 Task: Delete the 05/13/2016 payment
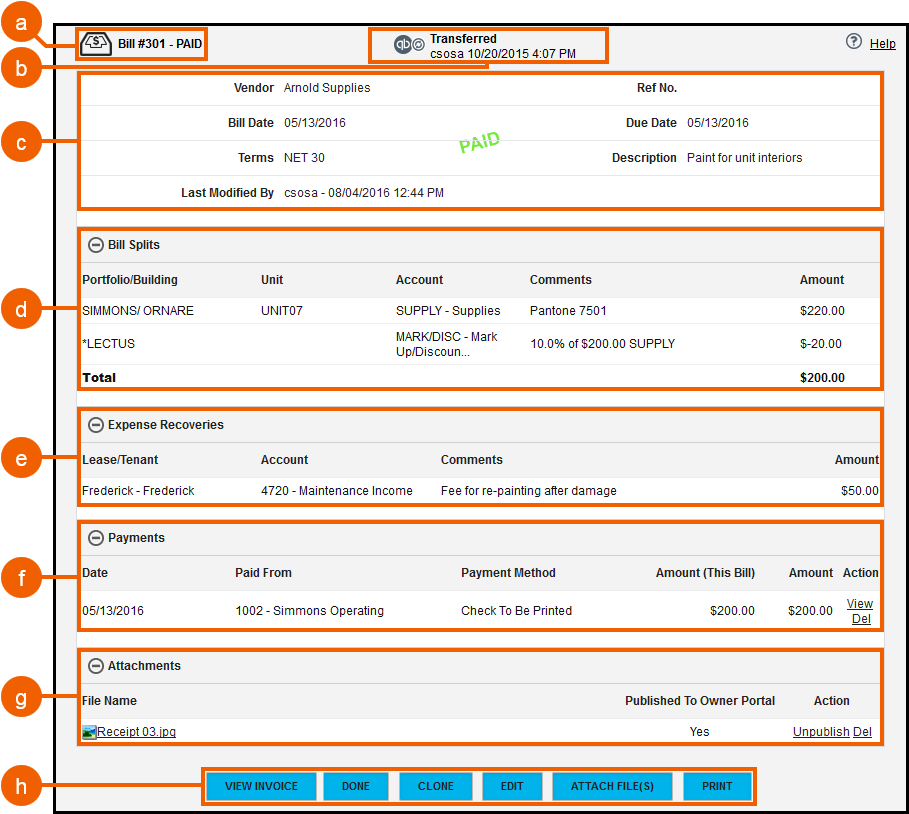click(x=861, y=619)
